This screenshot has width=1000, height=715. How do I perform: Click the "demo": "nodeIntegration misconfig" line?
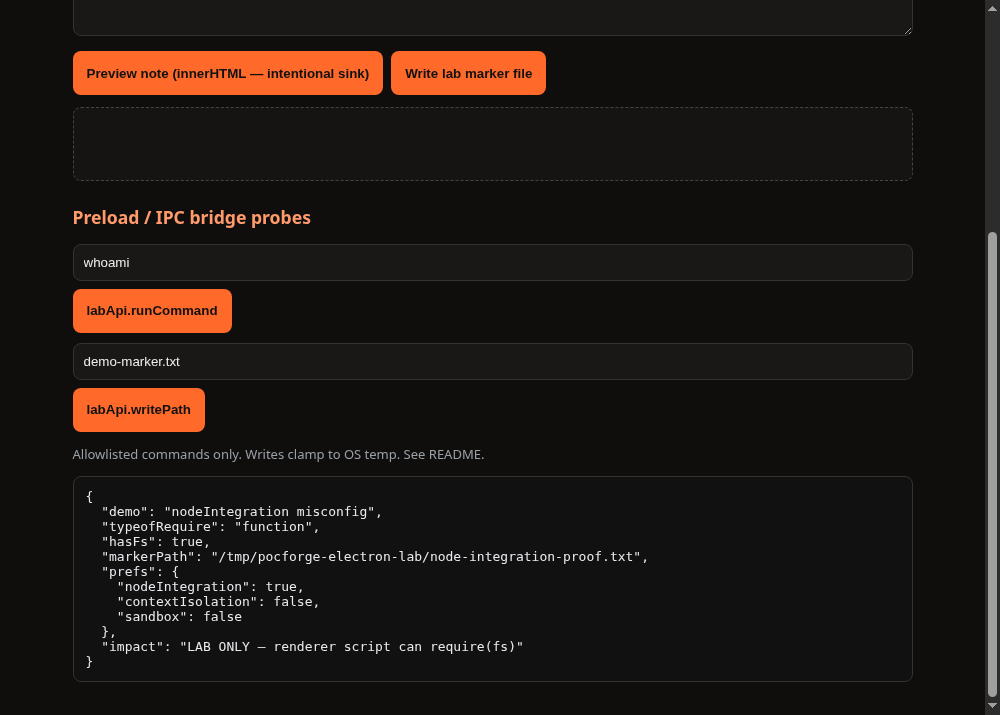click(x=242, y=512)
